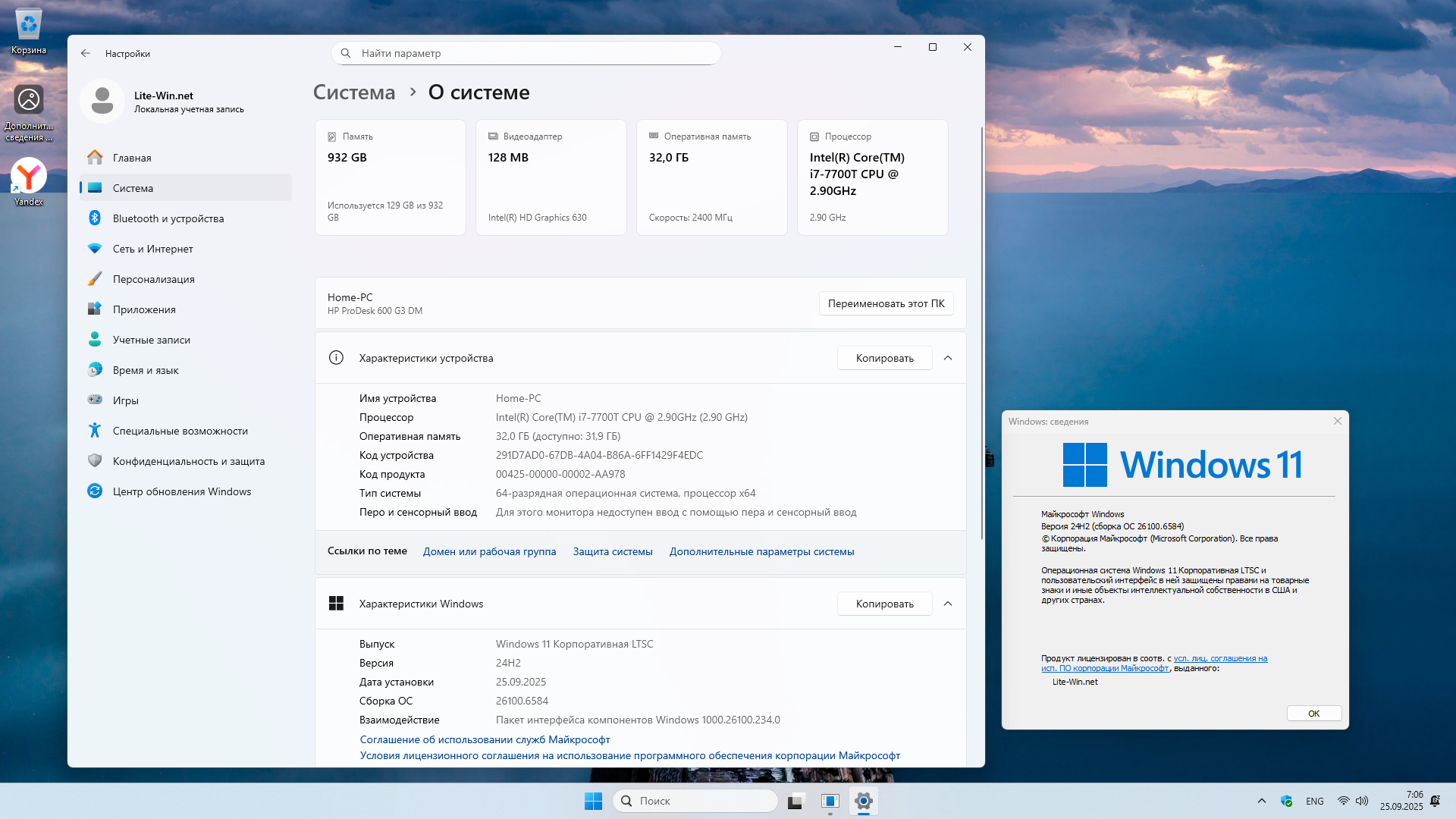Open the System Protection link (Защита системы)
Screen dimensions: 1456x819
click(x=612, y=551)
